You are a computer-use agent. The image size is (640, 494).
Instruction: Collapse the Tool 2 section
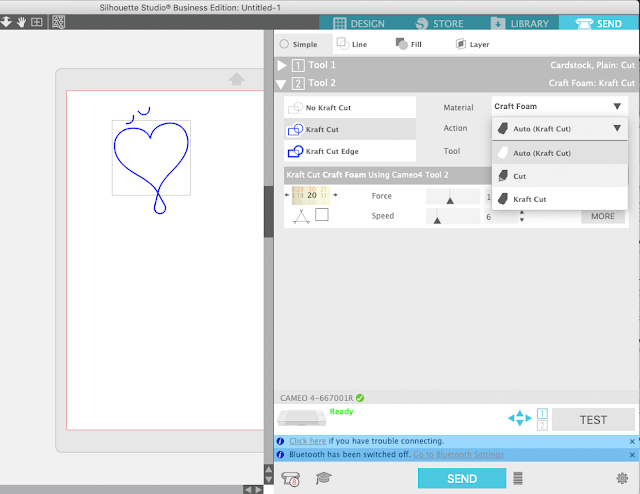[x=281, y=84]
